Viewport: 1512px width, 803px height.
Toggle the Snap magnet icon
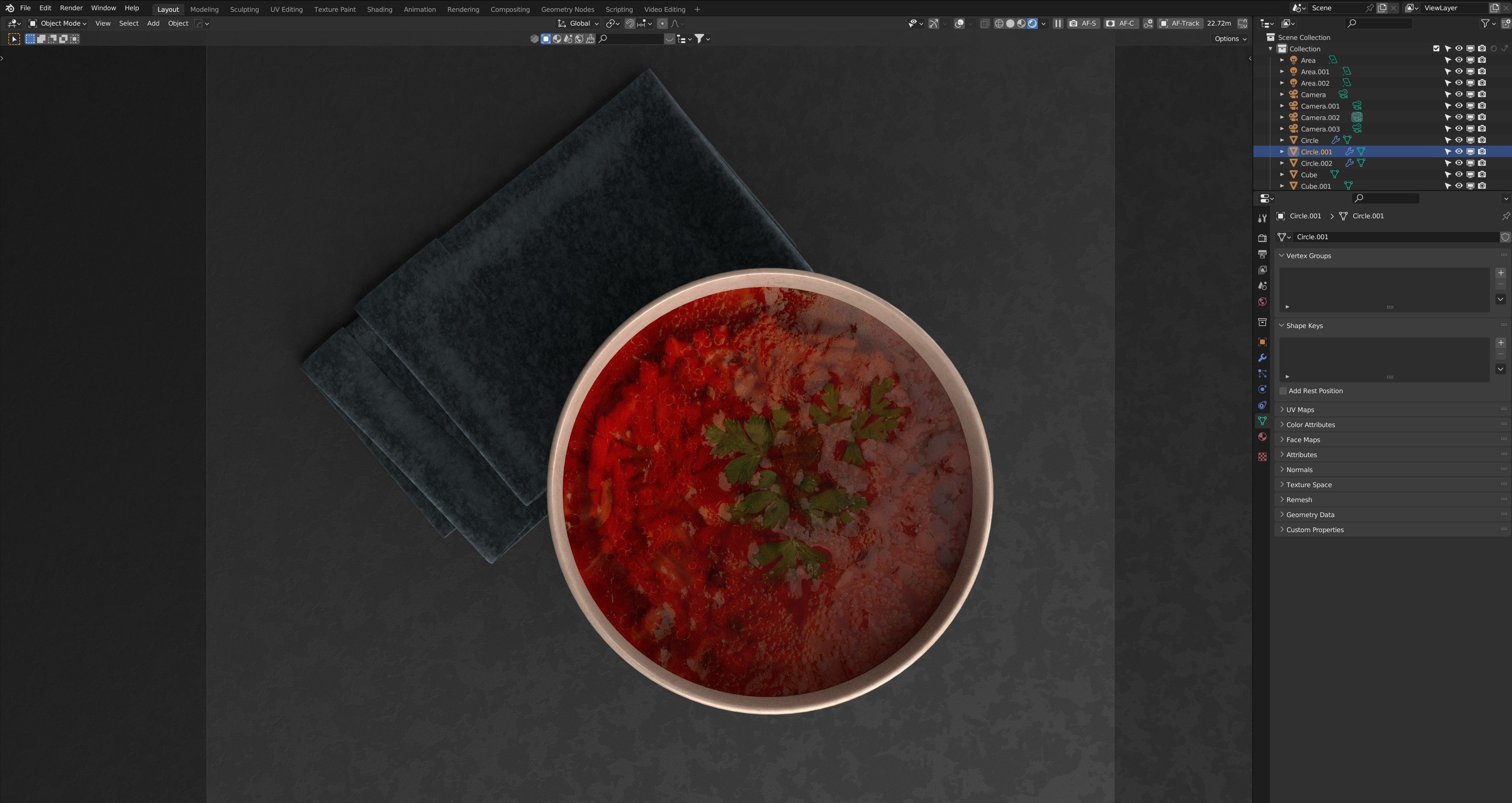(x=630, y=23)
